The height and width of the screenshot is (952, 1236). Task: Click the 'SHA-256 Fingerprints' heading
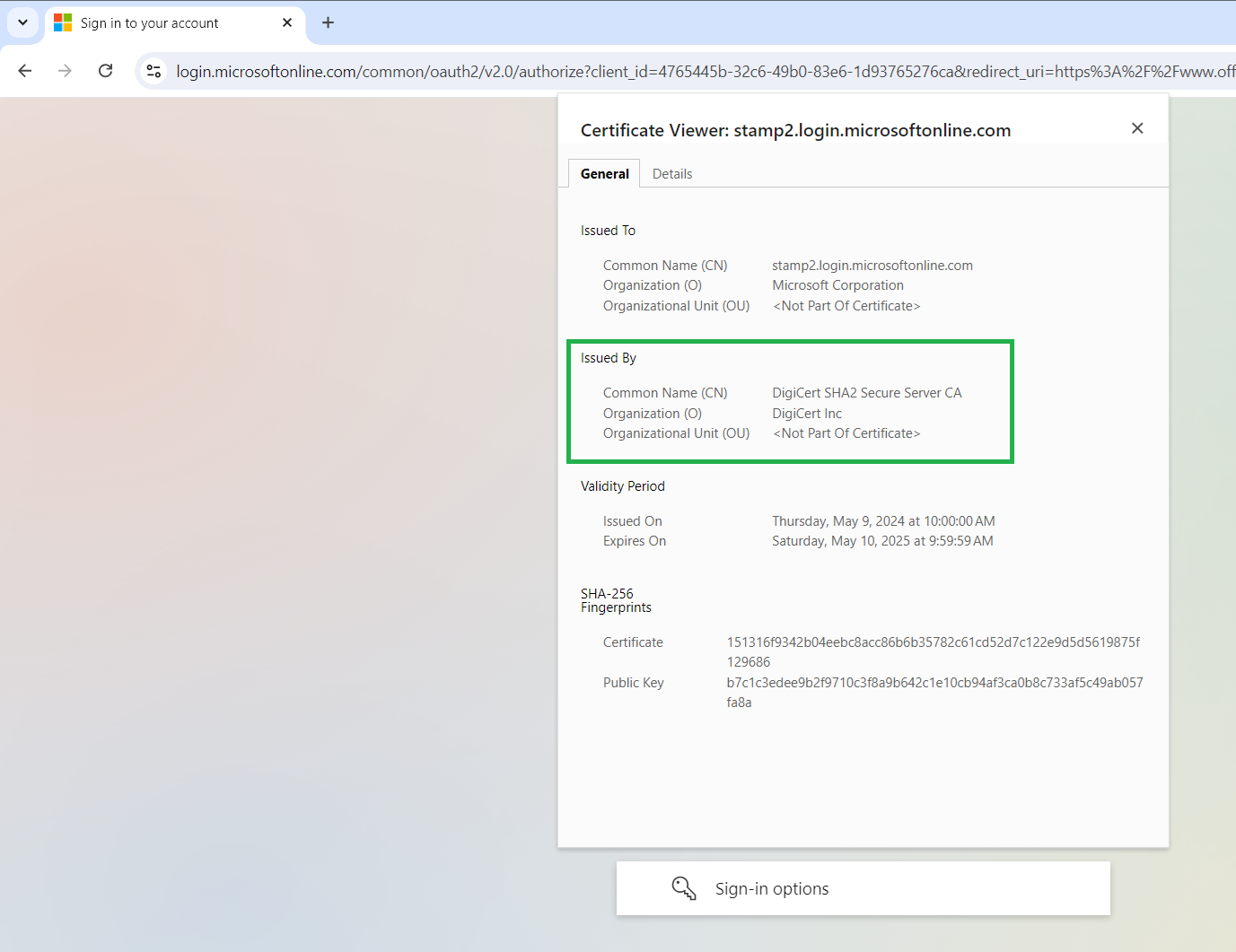[616, 600]
